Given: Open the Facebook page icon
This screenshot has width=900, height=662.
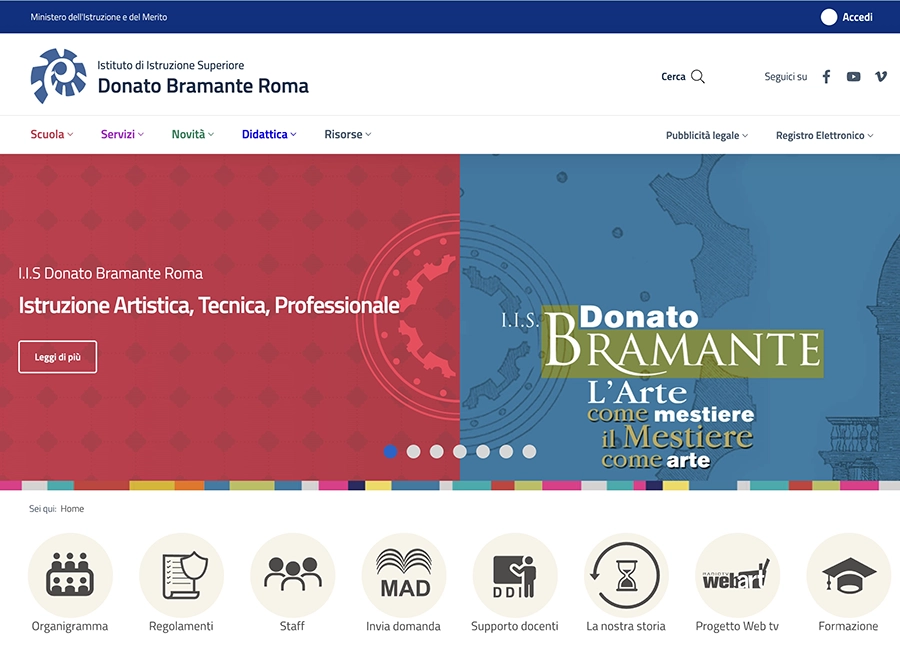Looking at the screenshot, I should point(827,76).
